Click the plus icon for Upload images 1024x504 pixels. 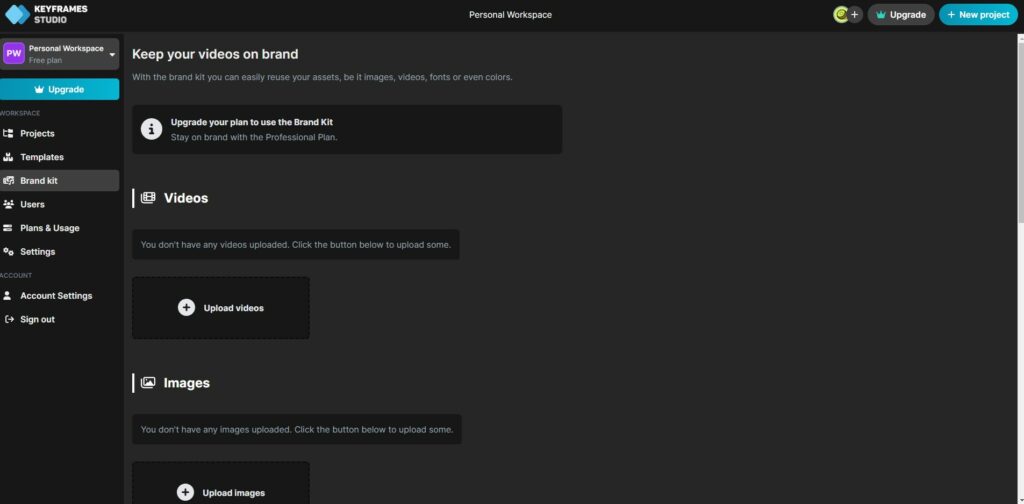pos(185,492)
